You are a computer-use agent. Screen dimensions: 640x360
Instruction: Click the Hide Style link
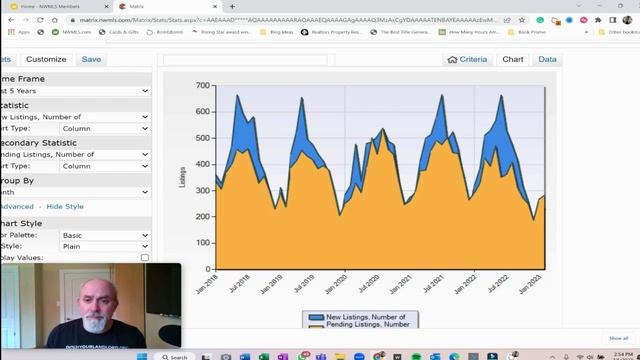(x=65, y=207)
